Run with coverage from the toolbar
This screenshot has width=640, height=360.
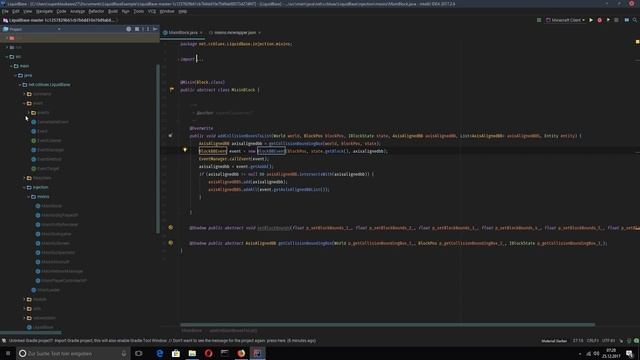(x=608, y=20)
